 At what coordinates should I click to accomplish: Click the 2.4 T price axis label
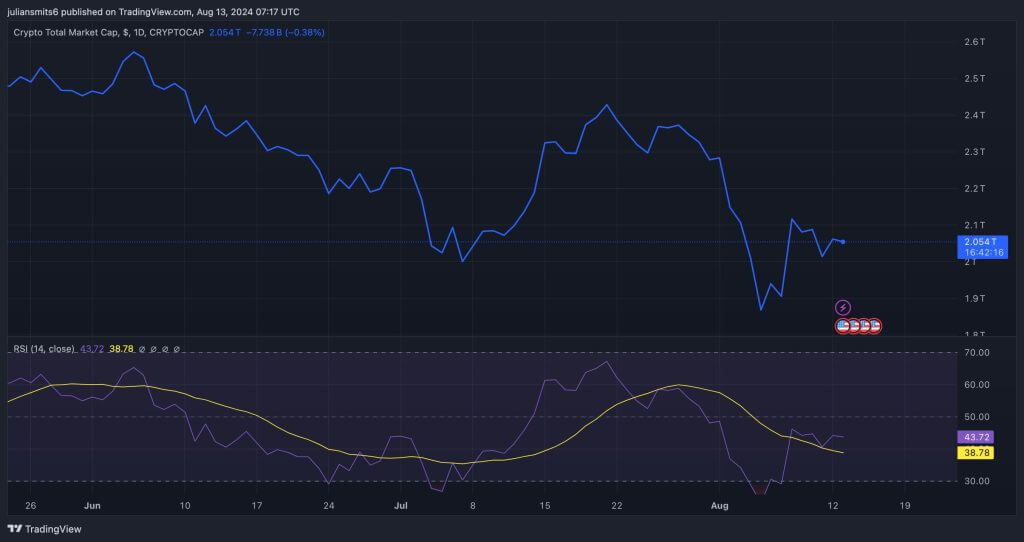[974, 115]
